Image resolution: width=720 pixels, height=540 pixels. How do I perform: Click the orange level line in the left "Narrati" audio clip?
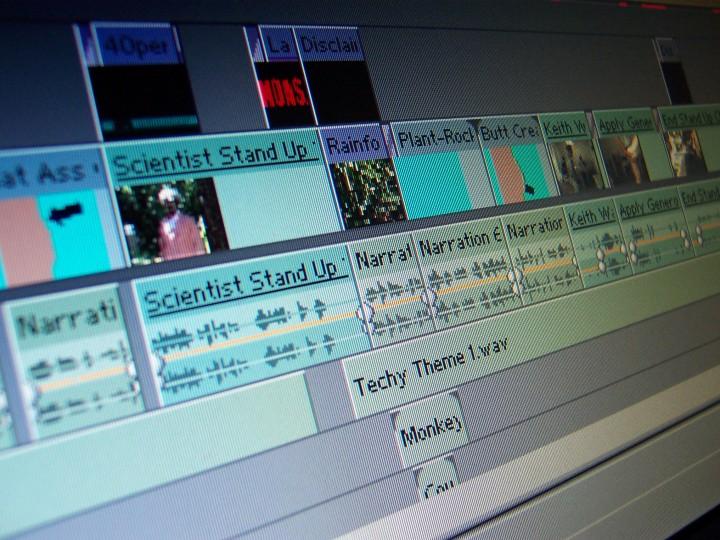[x=82, y=379]
